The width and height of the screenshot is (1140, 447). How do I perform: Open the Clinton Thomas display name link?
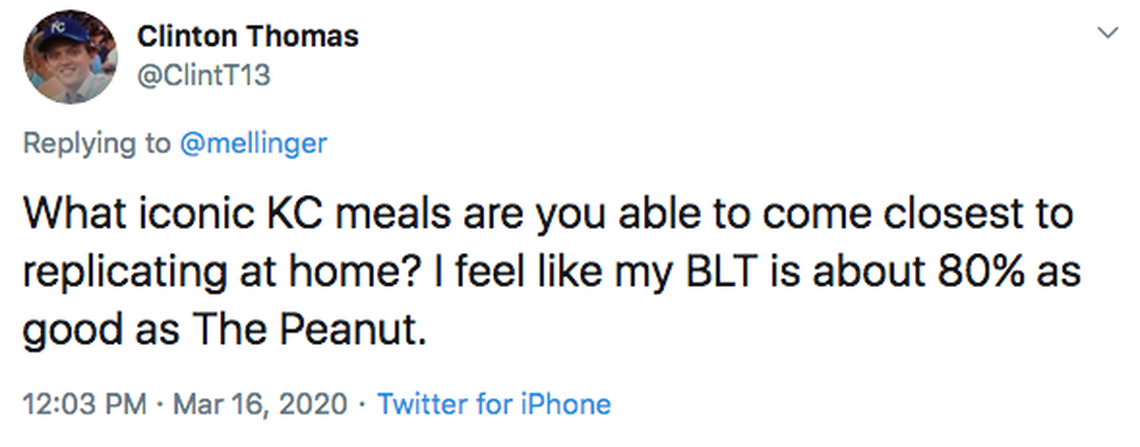tap(247, 37)
